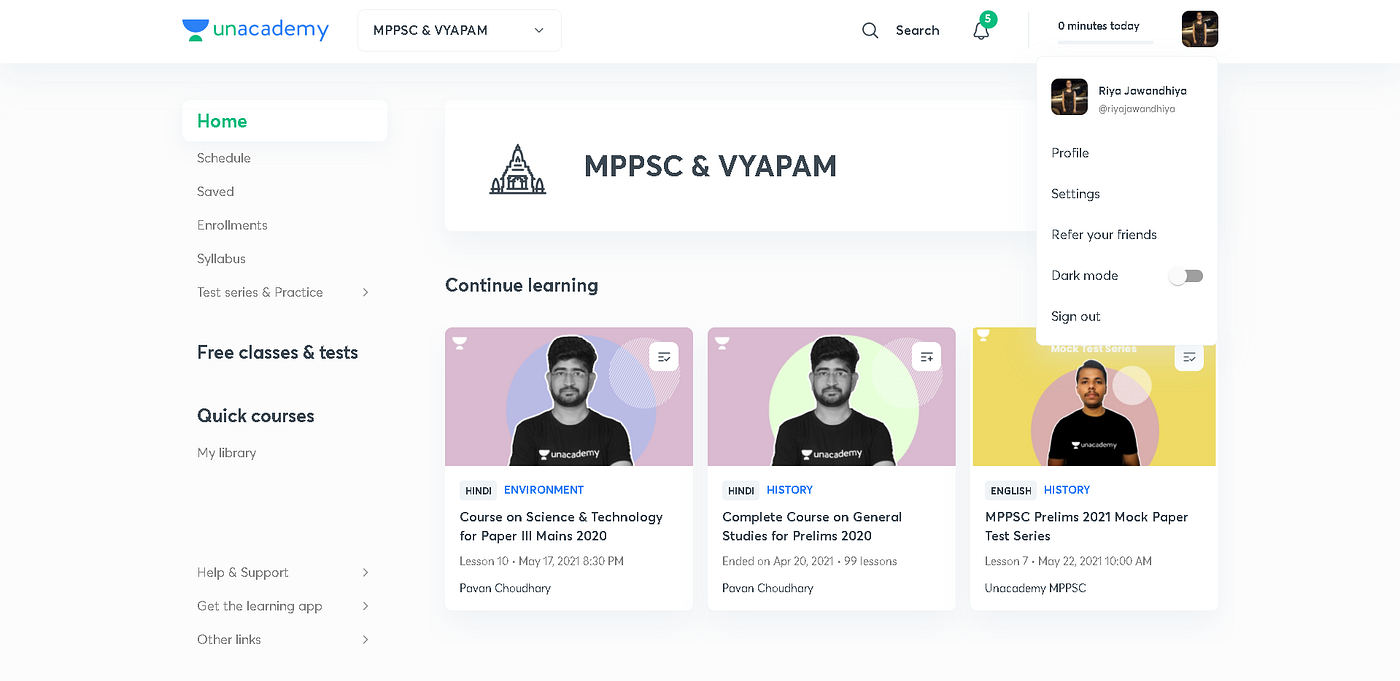Click playlist icon on Mock Paper card

click(x=1189, y=356)
